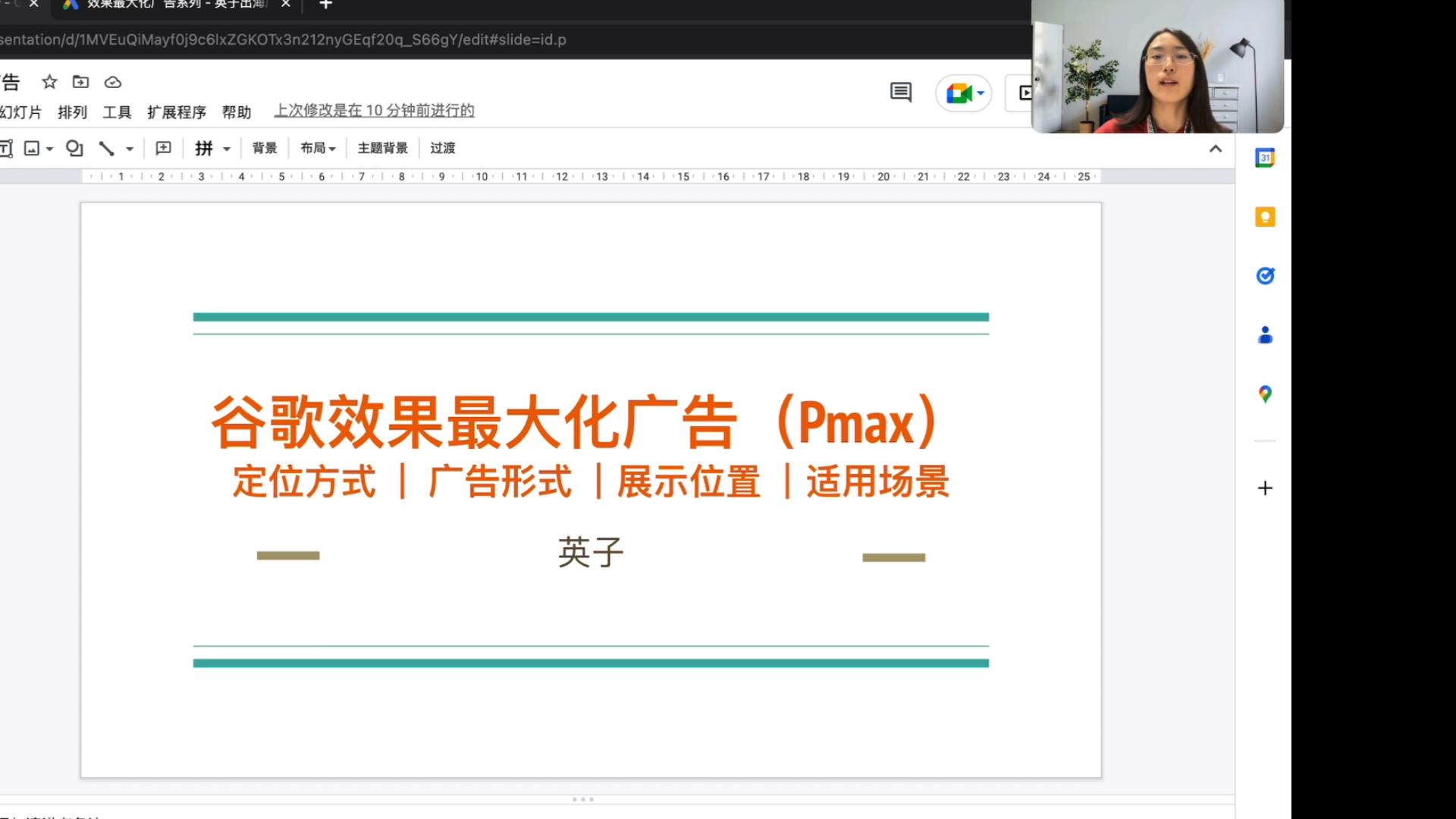This screenshot has height=819, width=1456.
Task: Click the horizontal ruler above the slide
Action: click(x=591, y=177)
